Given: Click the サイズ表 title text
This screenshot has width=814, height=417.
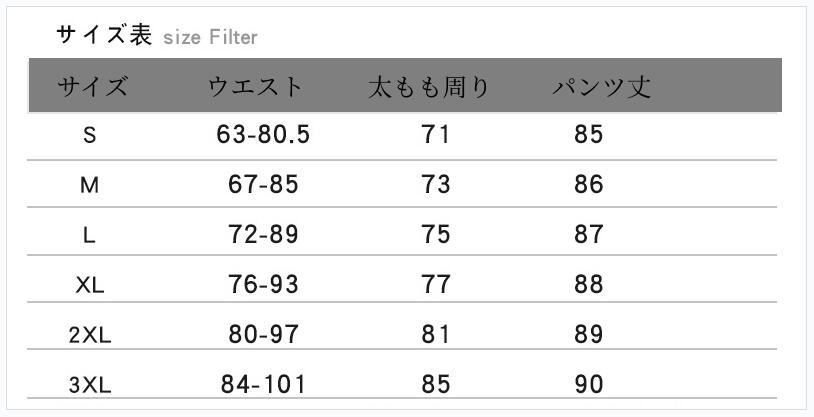Looking at the screenshot, I should (x=104, y=35).
